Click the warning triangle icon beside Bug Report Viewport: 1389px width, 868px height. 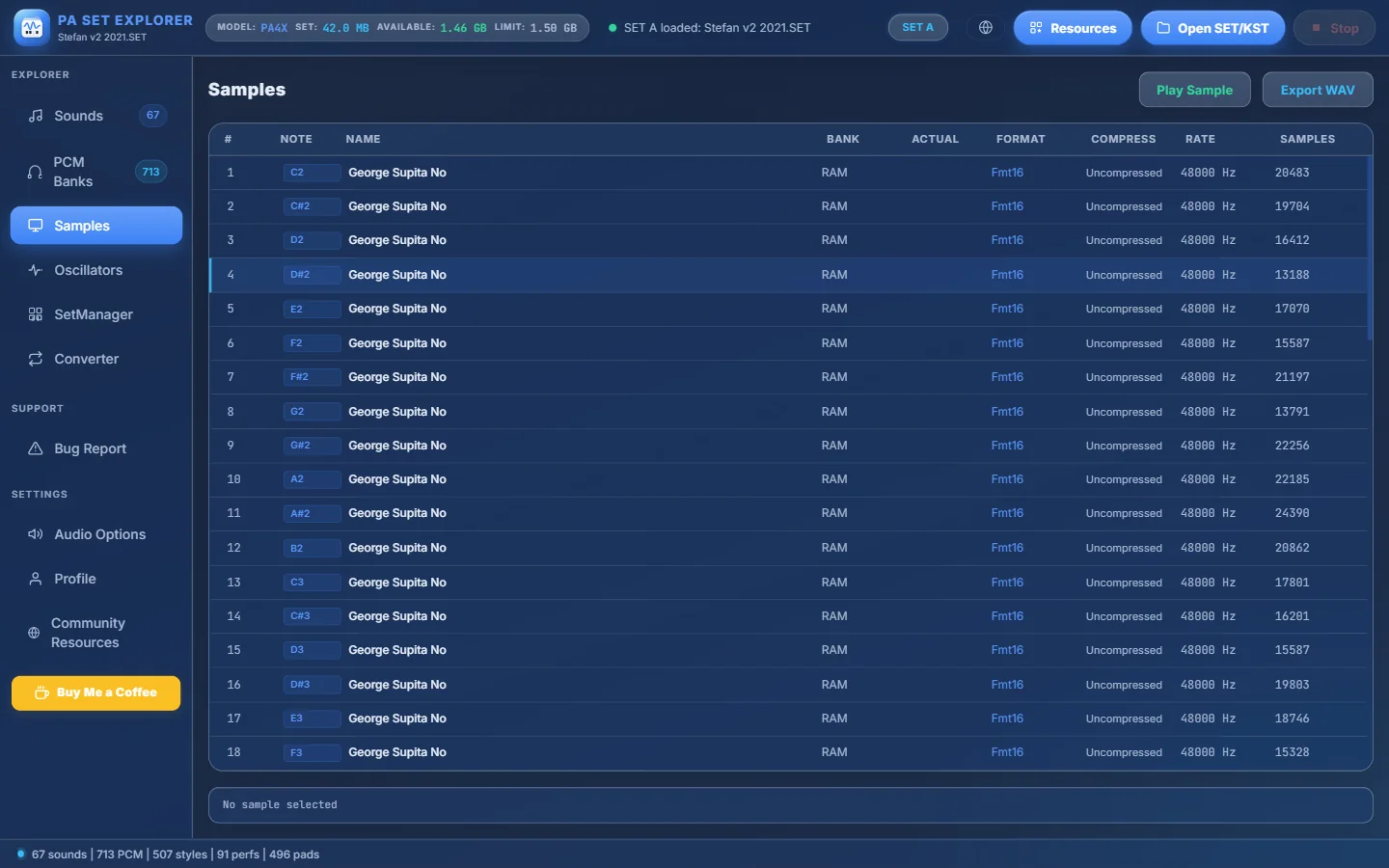click(36, 448)
